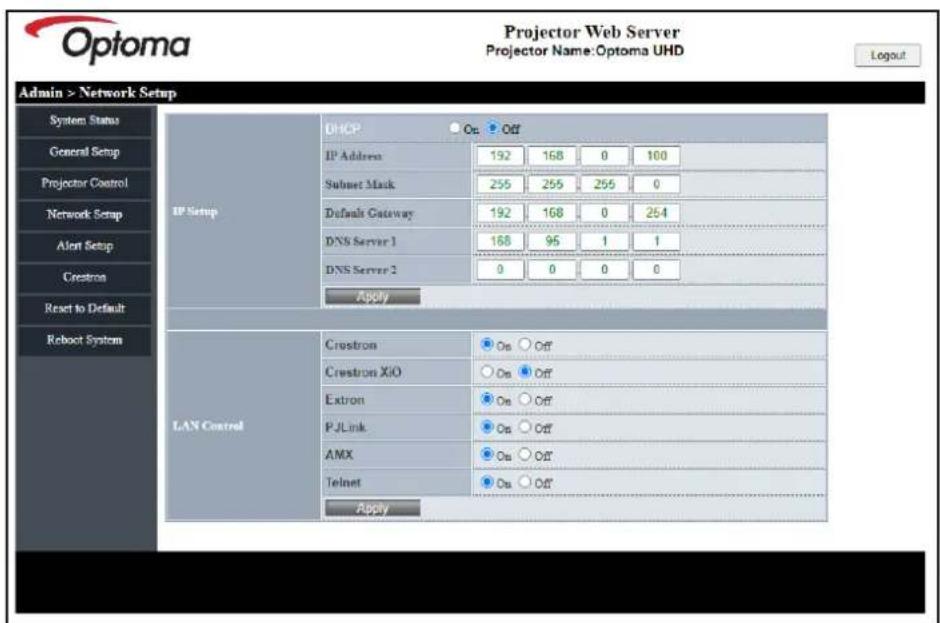
Task: Select Reboot System
Action: tap(85, 340)
